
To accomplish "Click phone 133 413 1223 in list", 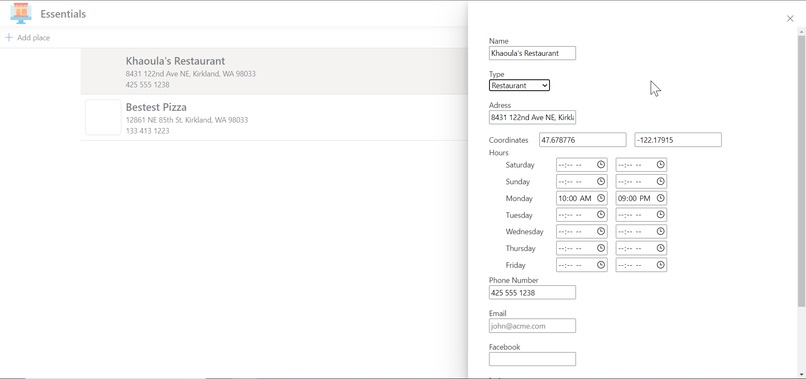I will coord(148,131).
